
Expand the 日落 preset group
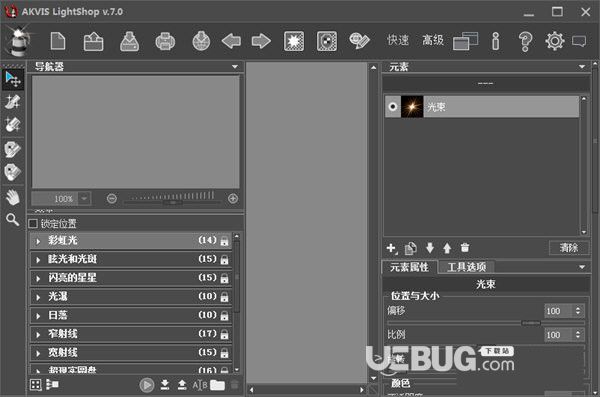coord(38,316)
